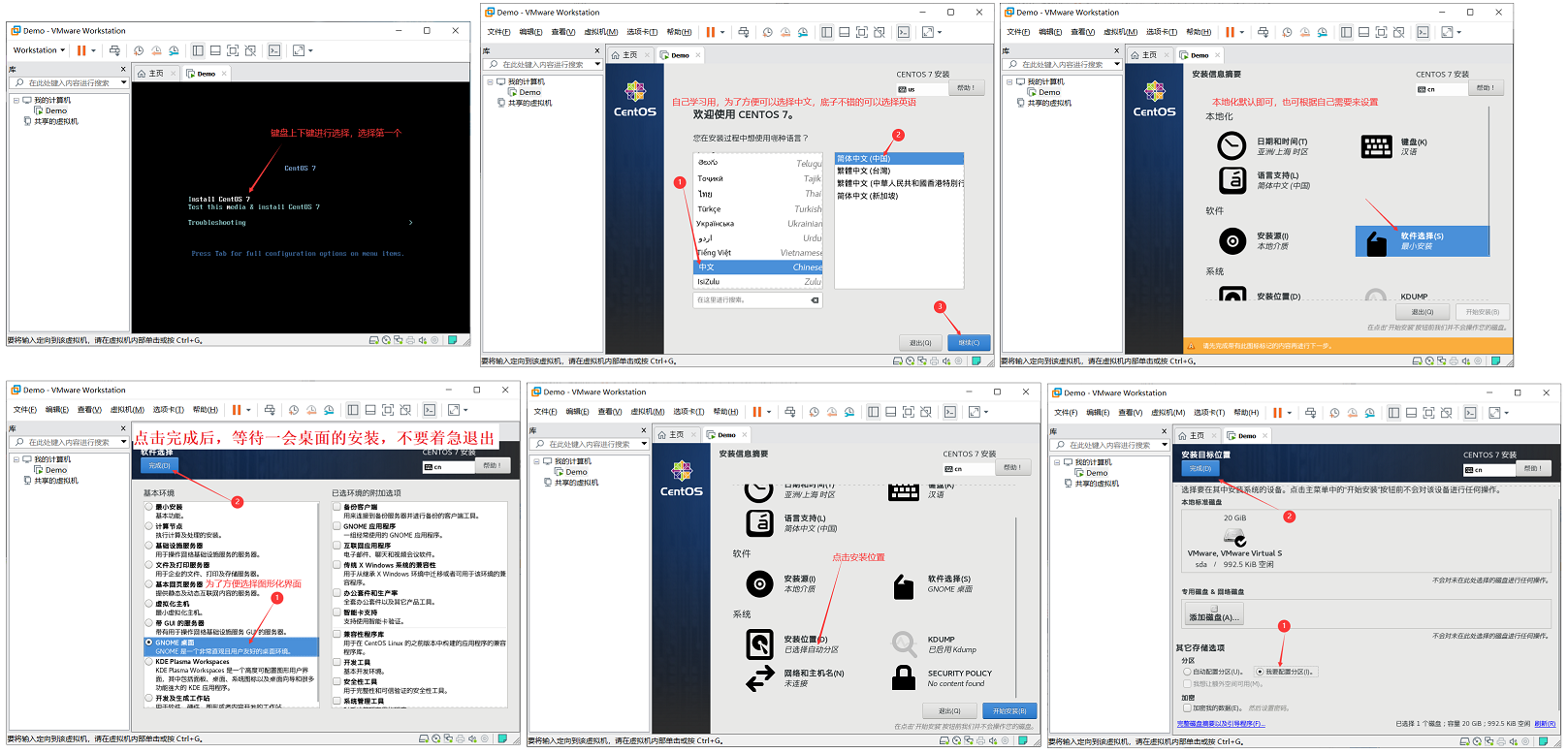
Task: Toggle library panel icon in language selection window
Action: click(x=826, y=32)
